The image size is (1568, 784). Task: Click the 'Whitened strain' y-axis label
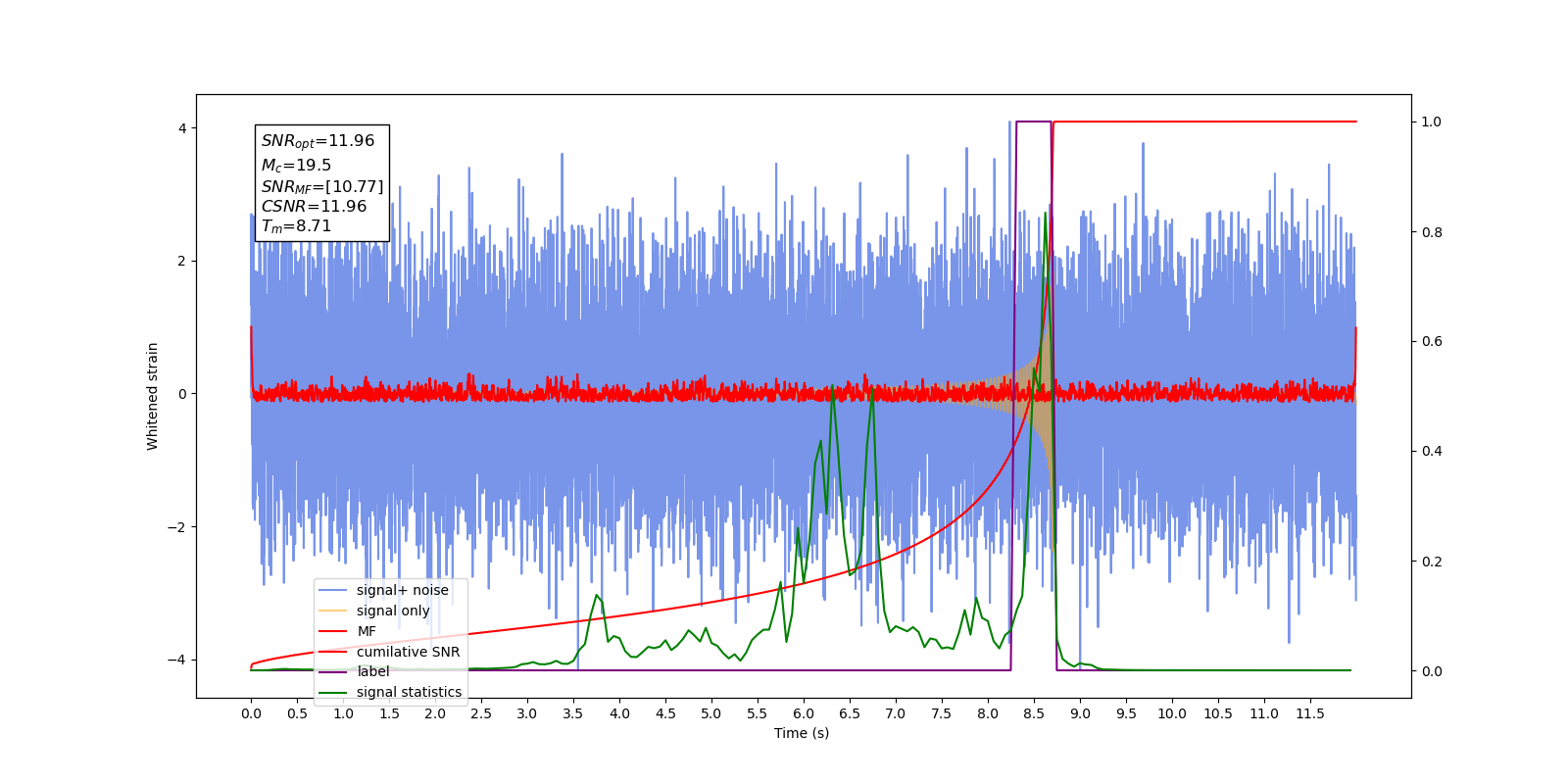click(x=153, y=396)
